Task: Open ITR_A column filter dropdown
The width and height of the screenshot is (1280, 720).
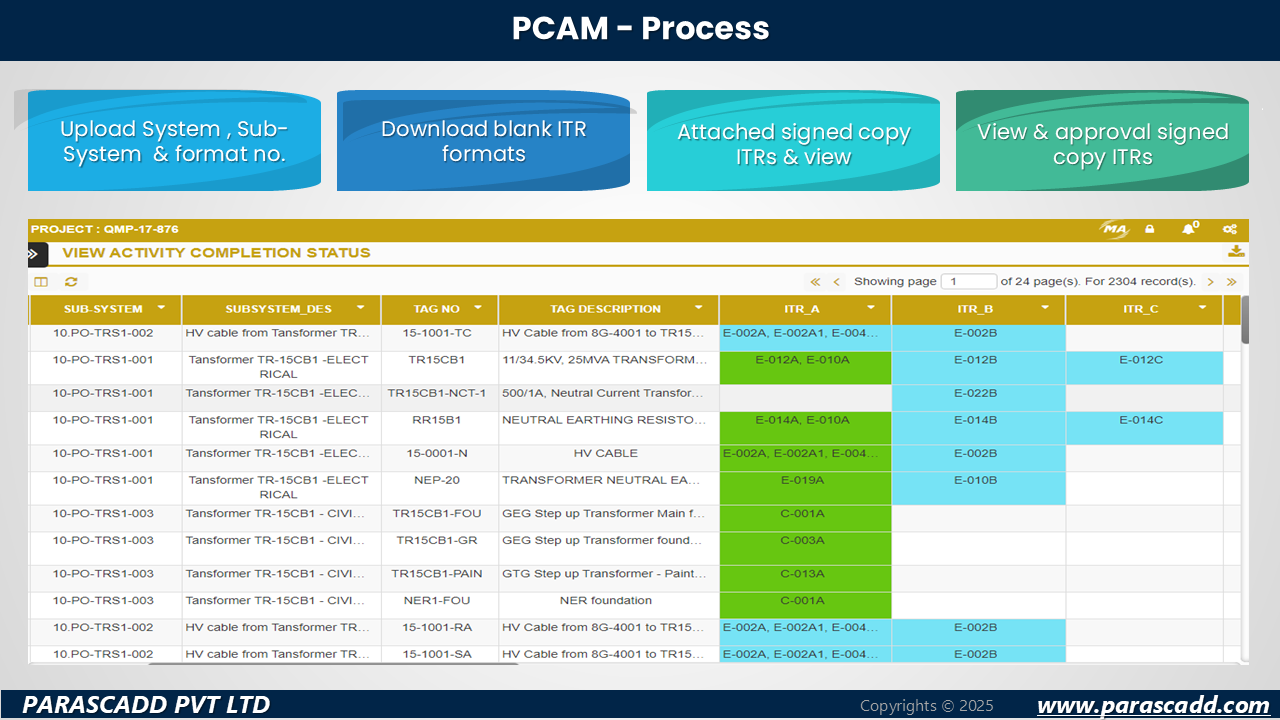Action: 871,308
